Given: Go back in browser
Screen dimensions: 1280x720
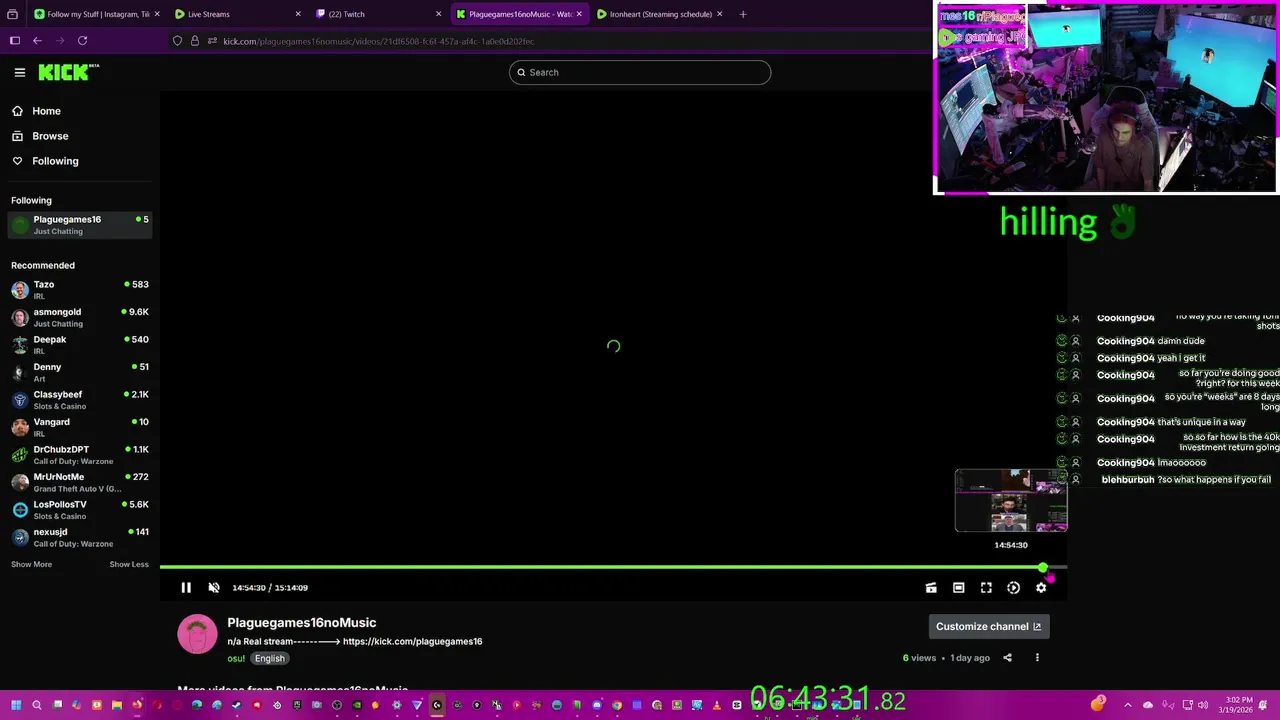Looking at the screenshot, I should (37, 41).
